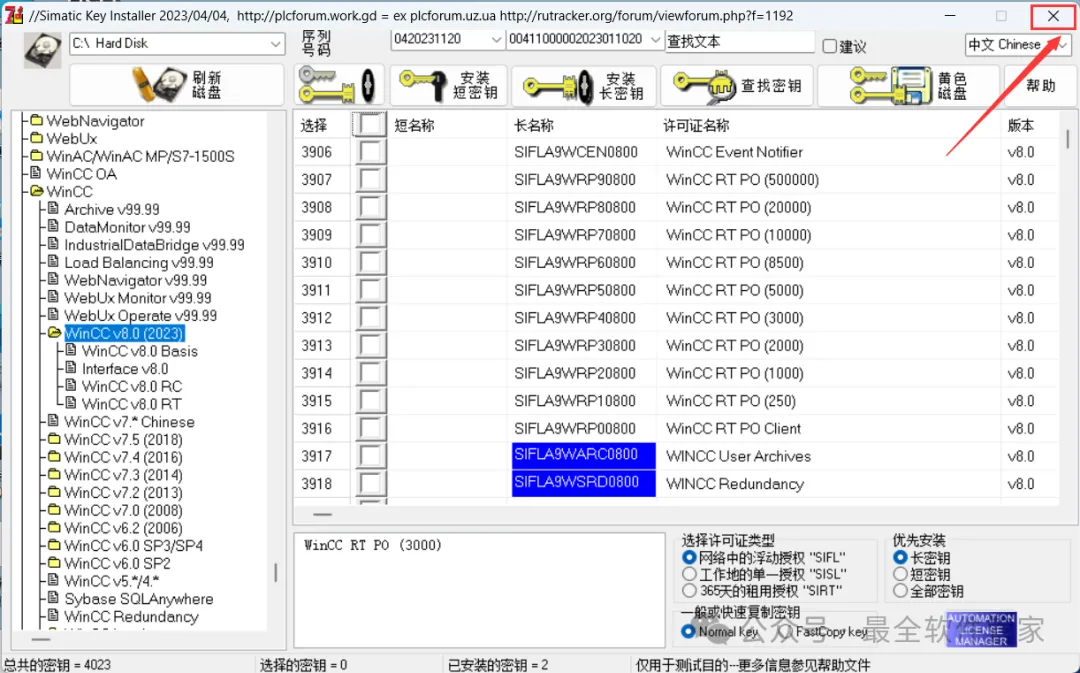Select WinAC/WinAC MP/S7-1500S tree folder
1080x673 pixels.
[x=141, y=156]
